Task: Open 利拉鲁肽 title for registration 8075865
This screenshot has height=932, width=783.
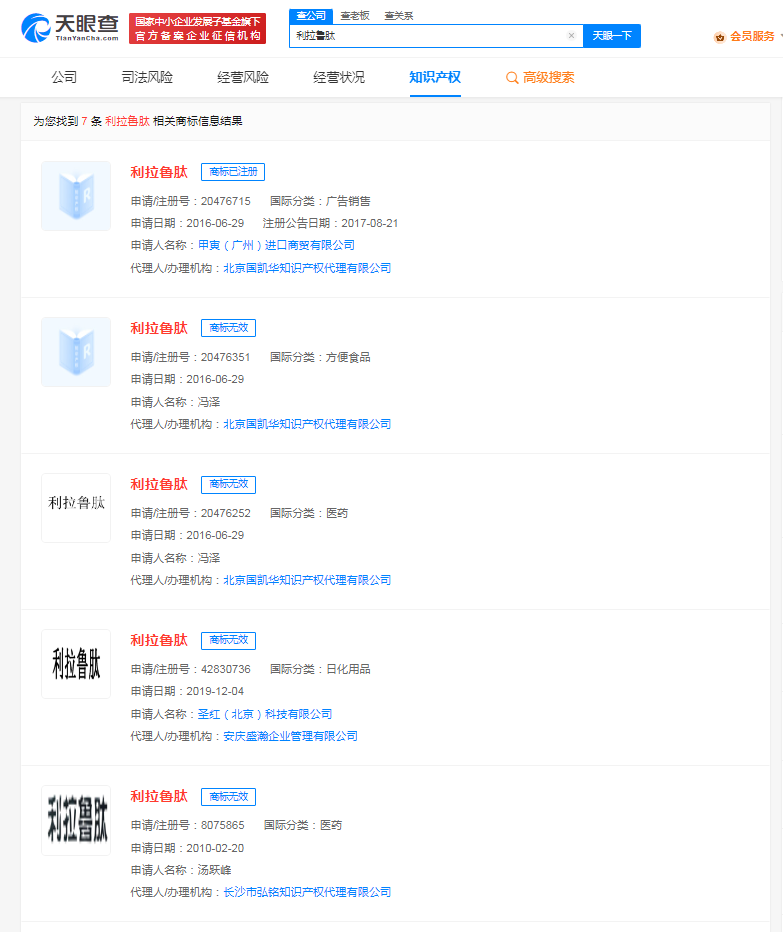Action: pyautogui.click(x=159, y=796)
